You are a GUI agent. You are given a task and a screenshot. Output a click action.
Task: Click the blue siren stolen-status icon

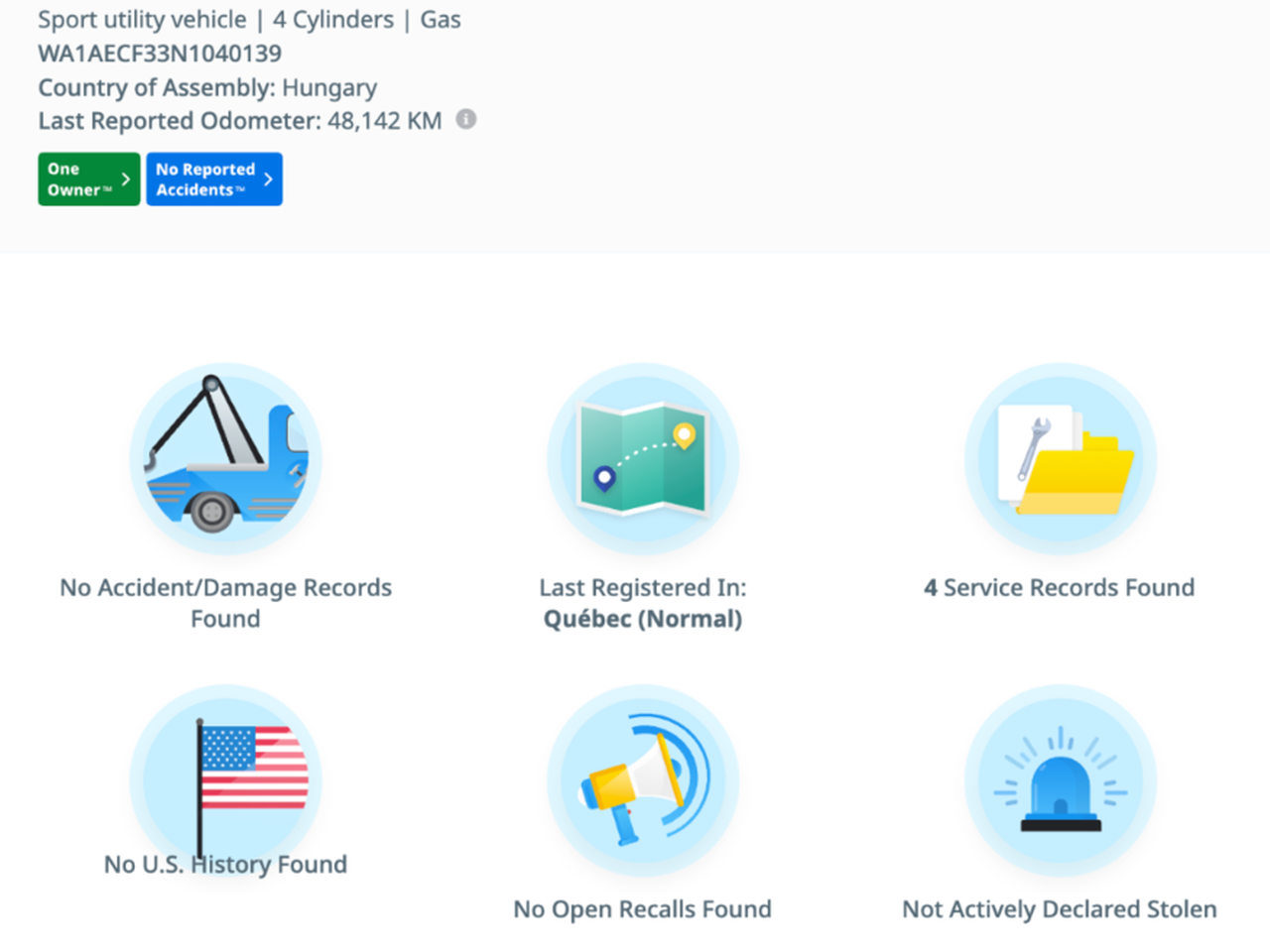click(x=1060, y=780)
